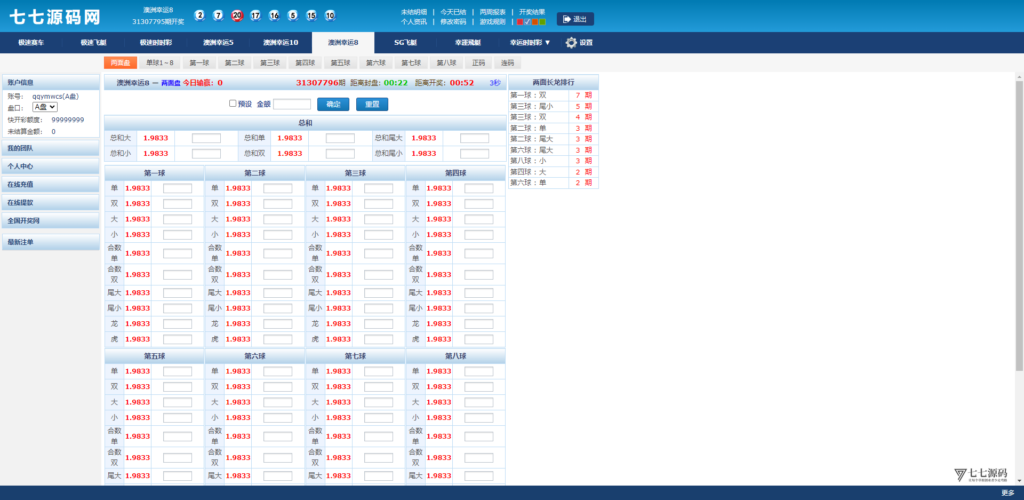The width and height of the screenshot is (1024, 500).
Task: Open the 单球1~8 sub-tab
Action: 160,62
